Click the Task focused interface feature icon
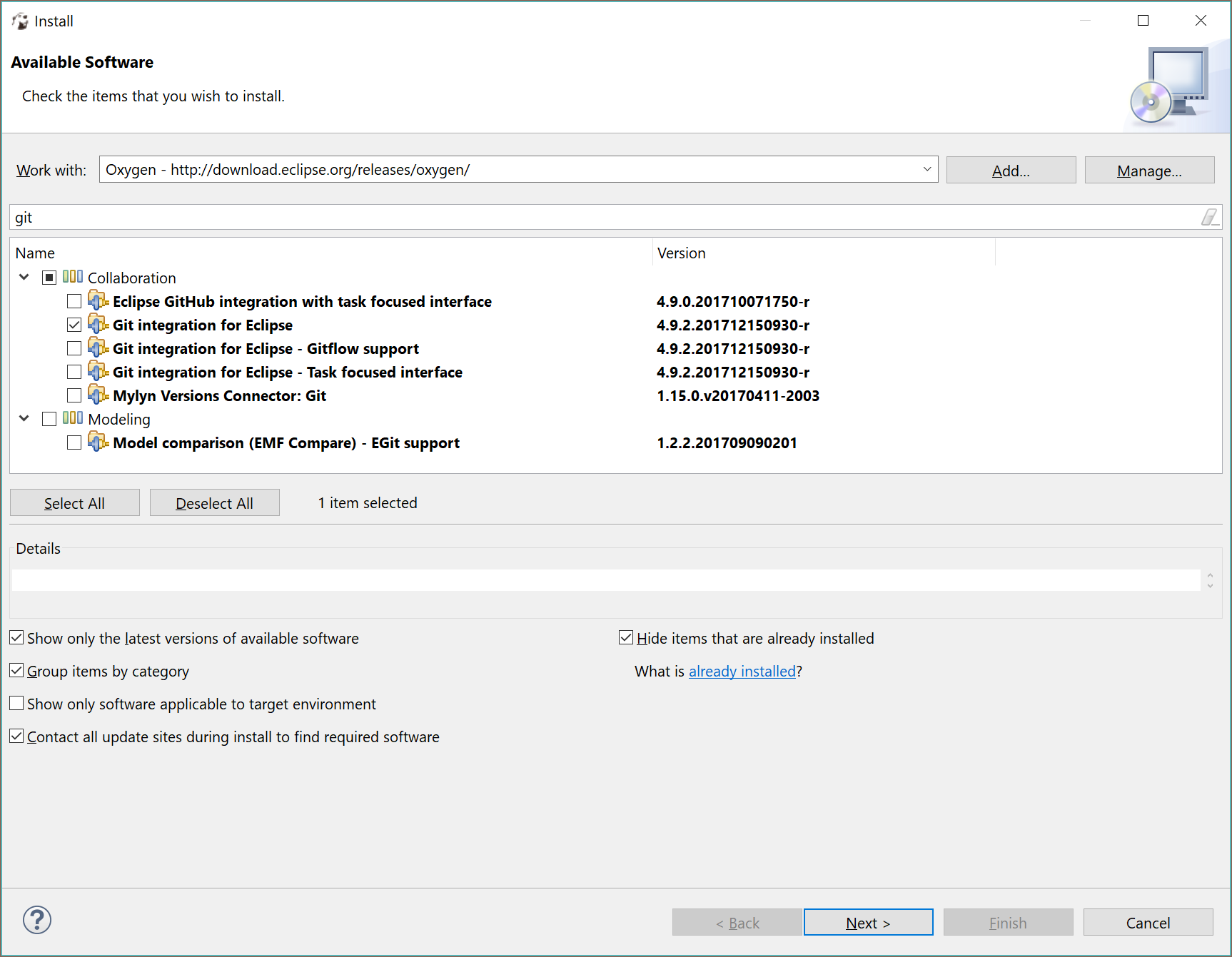 (98, 371)
